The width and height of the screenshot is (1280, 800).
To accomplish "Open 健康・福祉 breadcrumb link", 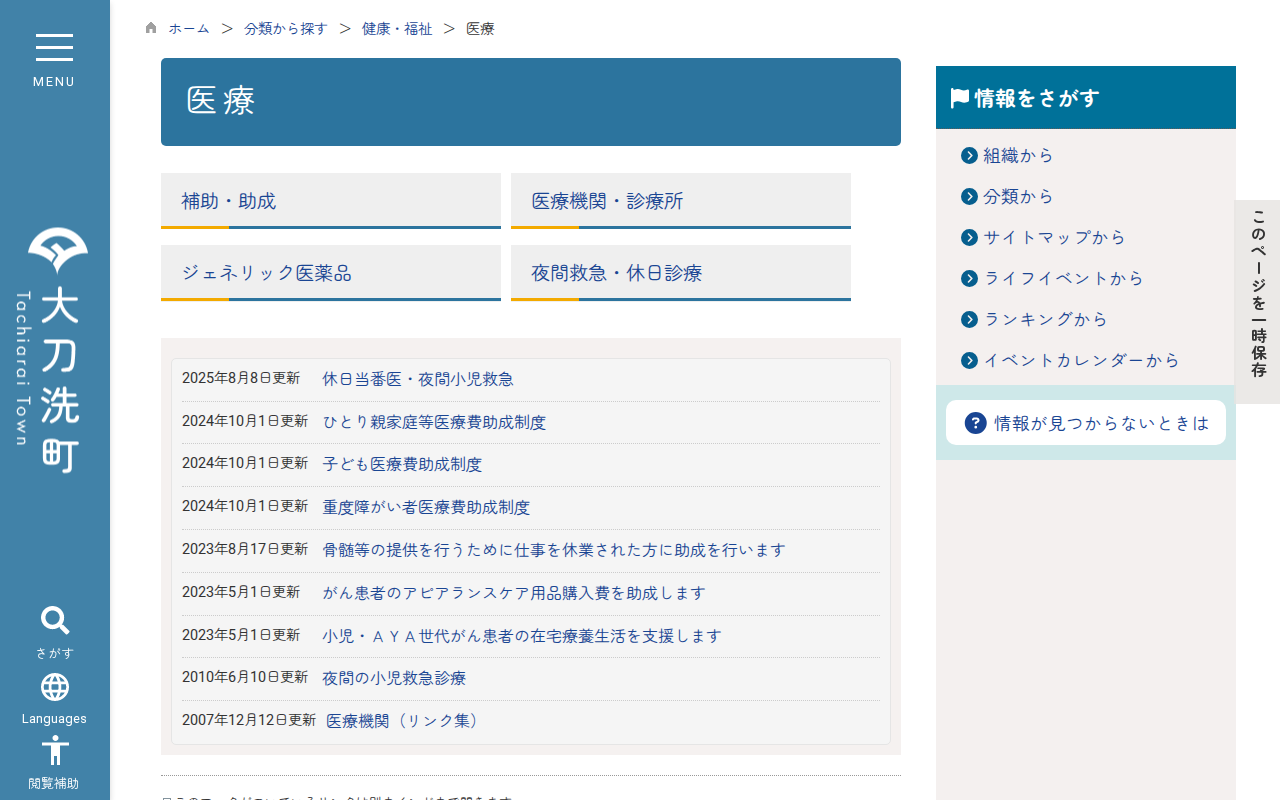I will [397, 29].
